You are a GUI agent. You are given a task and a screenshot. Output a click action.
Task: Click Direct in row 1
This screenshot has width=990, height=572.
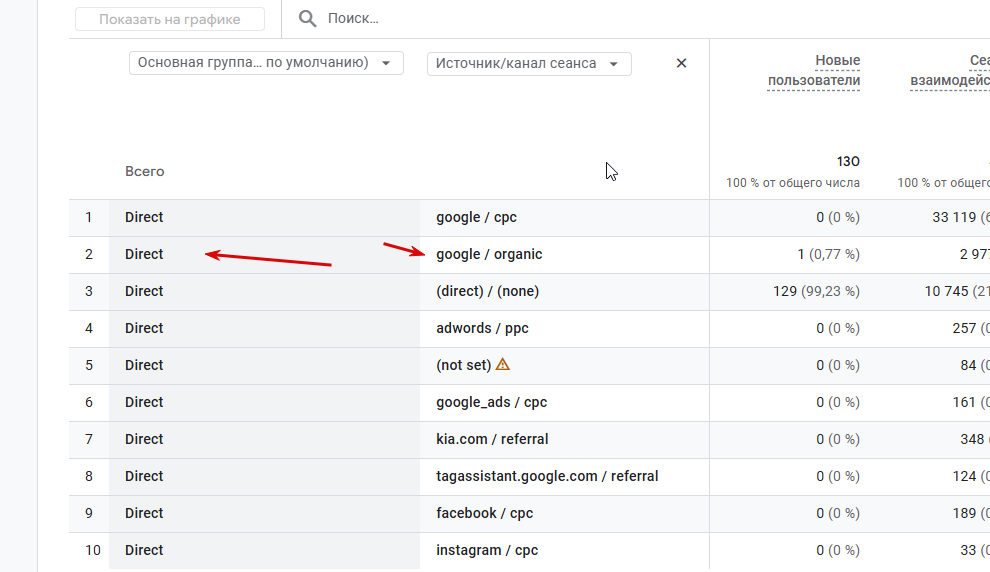(x=144, y=217)
